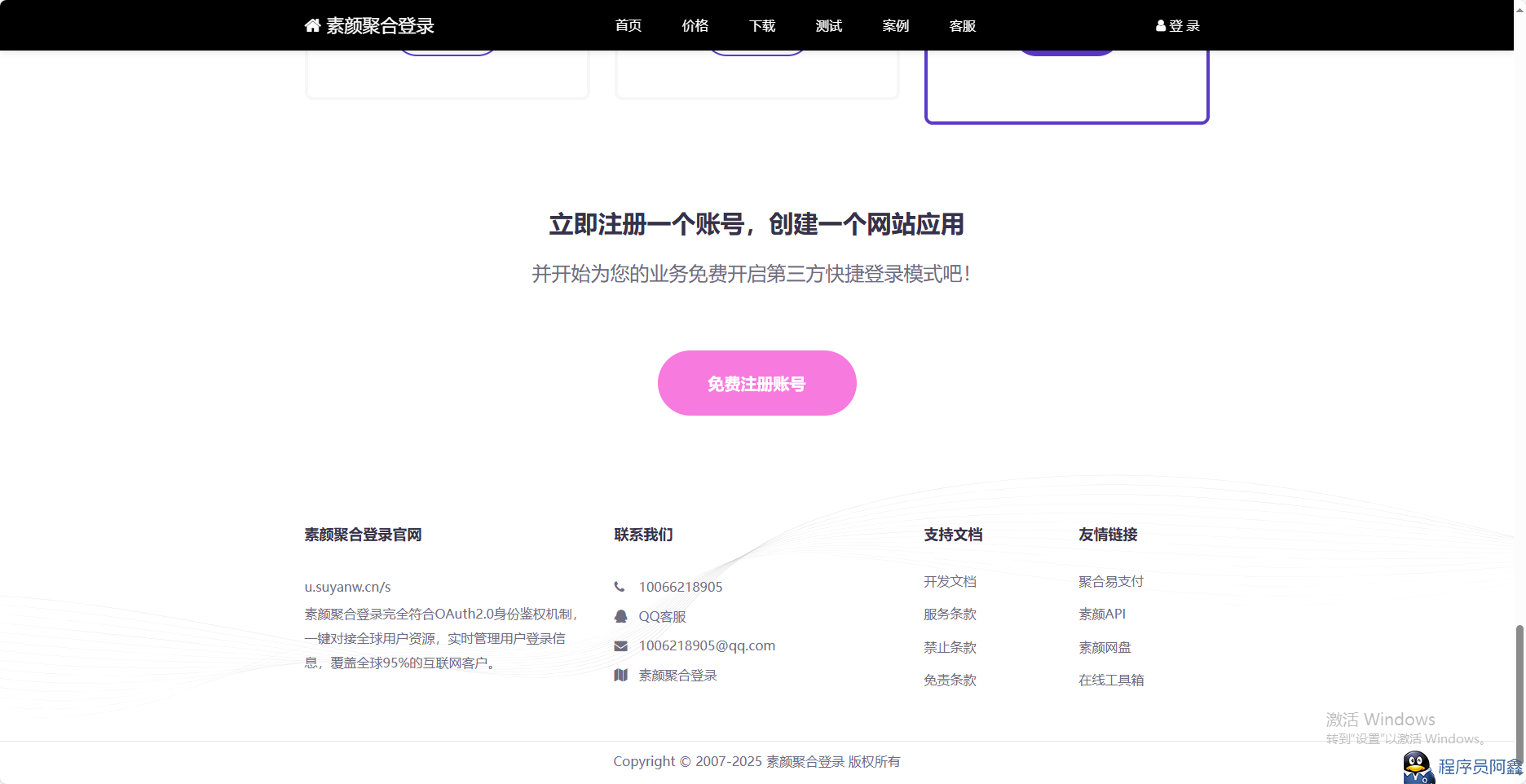Screen dimensions: 1526x784
Task: Click the subtitle 并开始为您的业务免费开启第三方快捷登录模式吧
Action: point(751,274)
